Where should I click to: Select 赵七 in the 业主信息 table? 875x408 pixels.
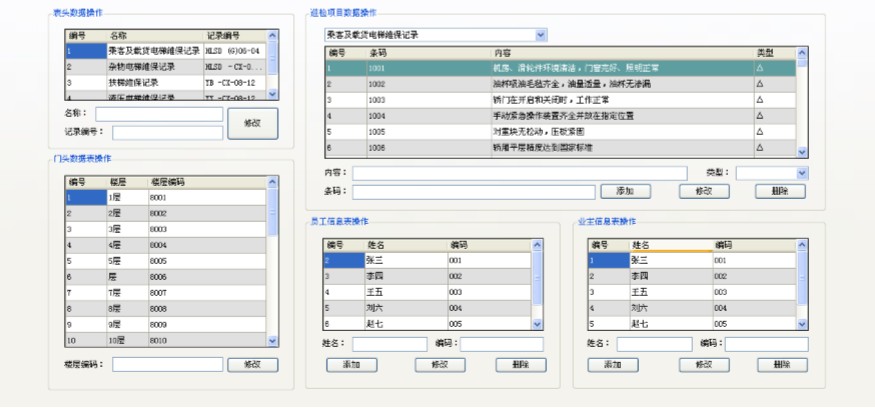click(x=693, y=323)
